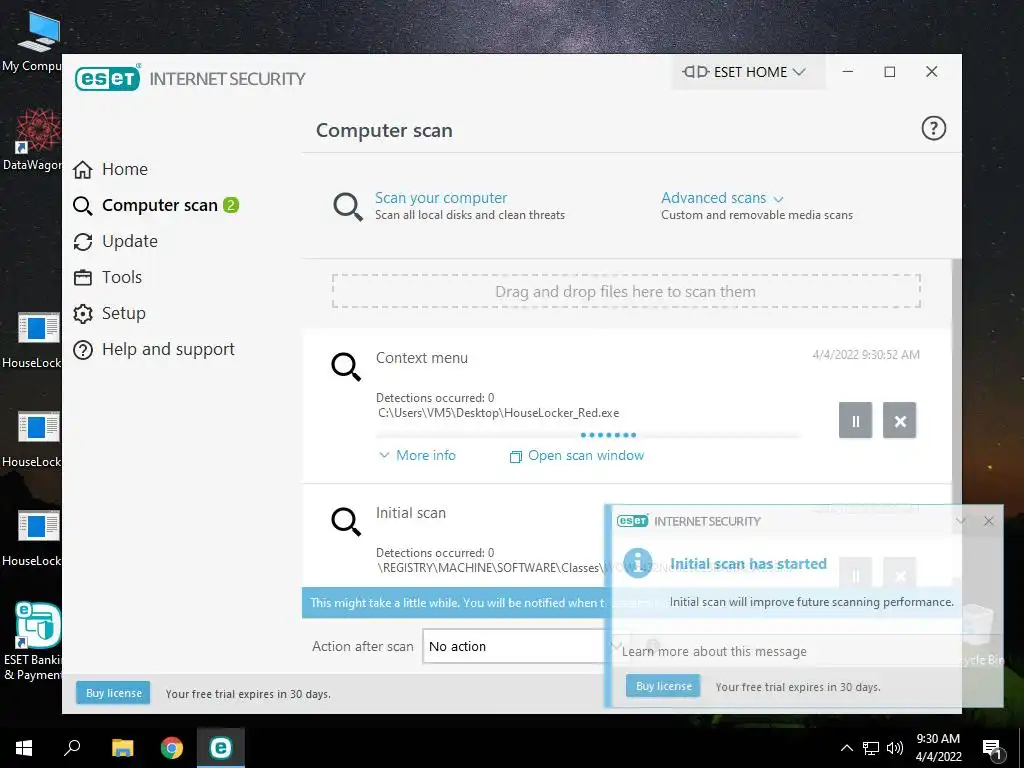Viewport: 1024px width, 768px height.
Task: Open the Windows Start menu
Action: 24,748
